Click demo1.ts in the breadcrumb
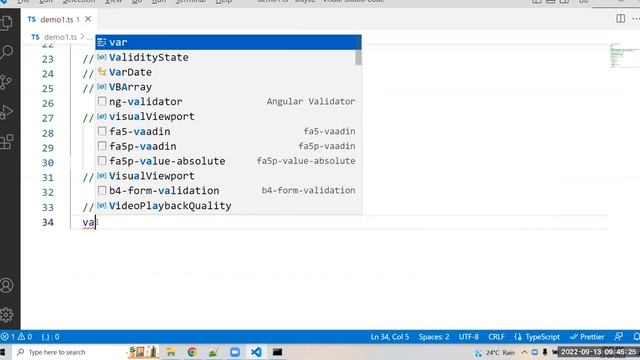 pos(60,37)
